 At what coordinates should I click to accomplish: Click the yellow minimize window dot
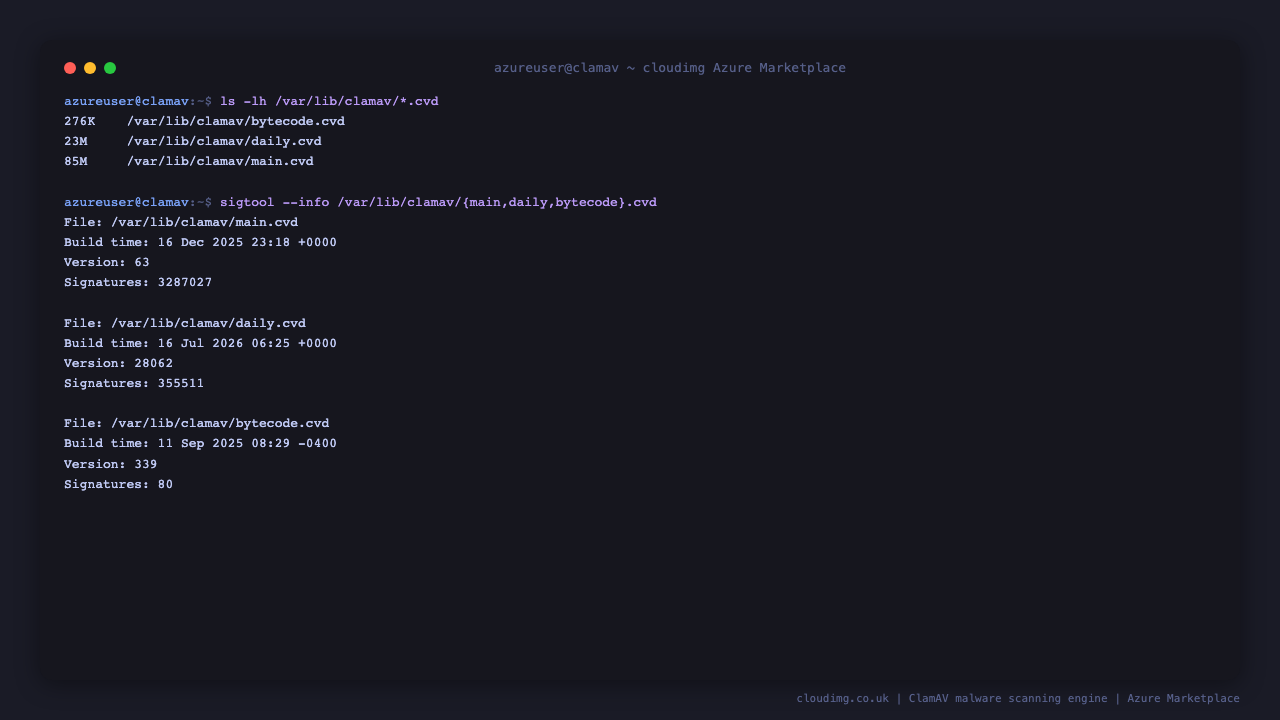(x=90, y=68)
